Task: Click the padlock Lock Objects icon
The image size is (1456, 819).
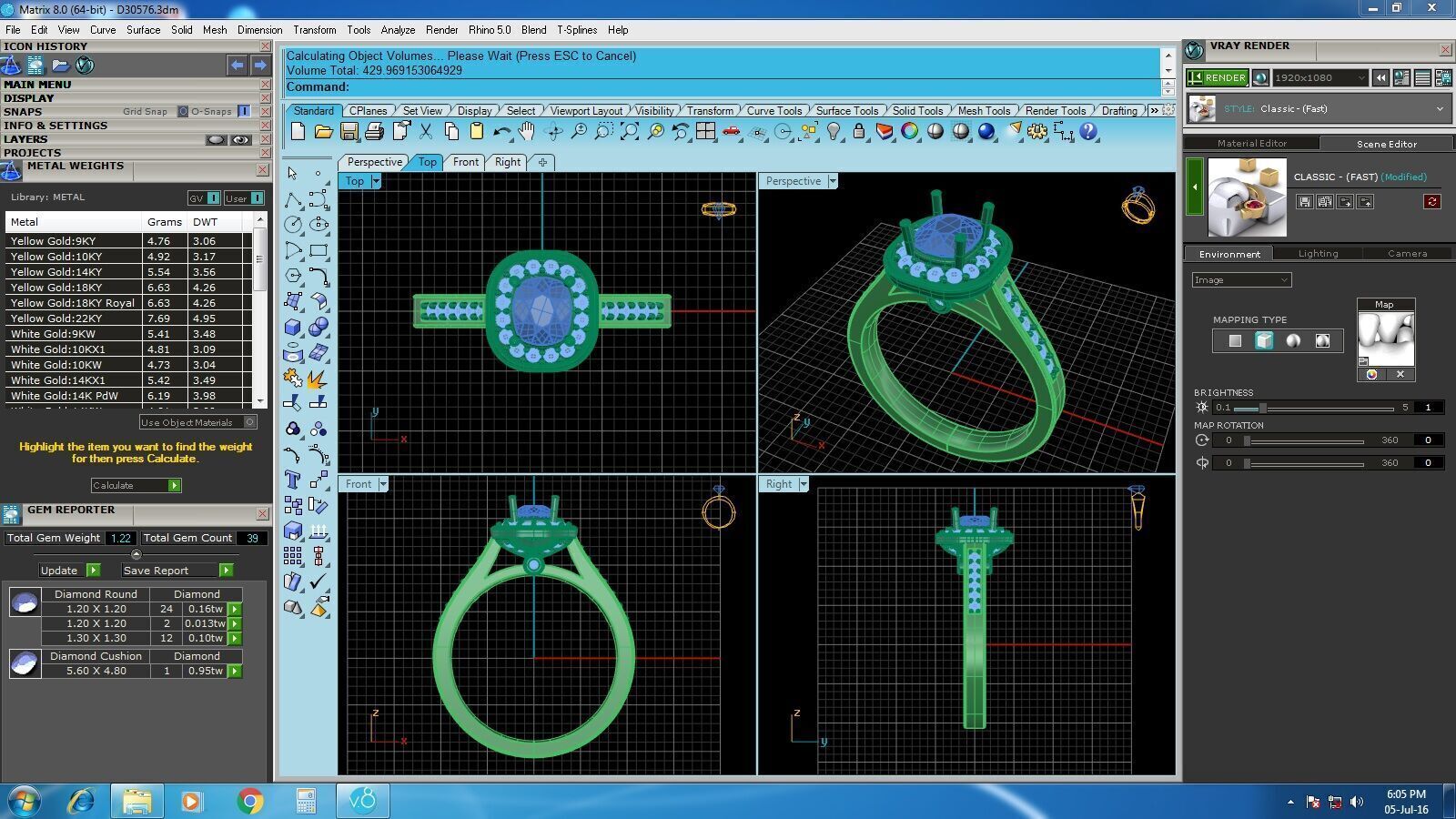Action: pyautogui.click(x=858, y=132)
